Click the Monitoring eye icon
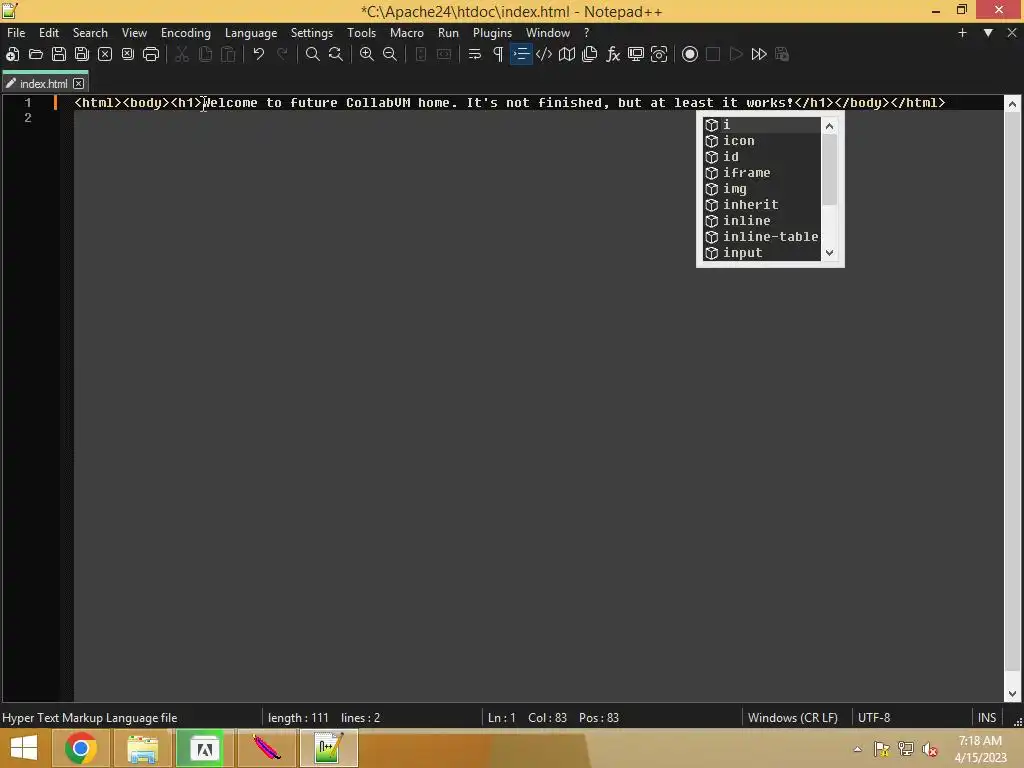1024x768 pixels. [x=659, y=54]
